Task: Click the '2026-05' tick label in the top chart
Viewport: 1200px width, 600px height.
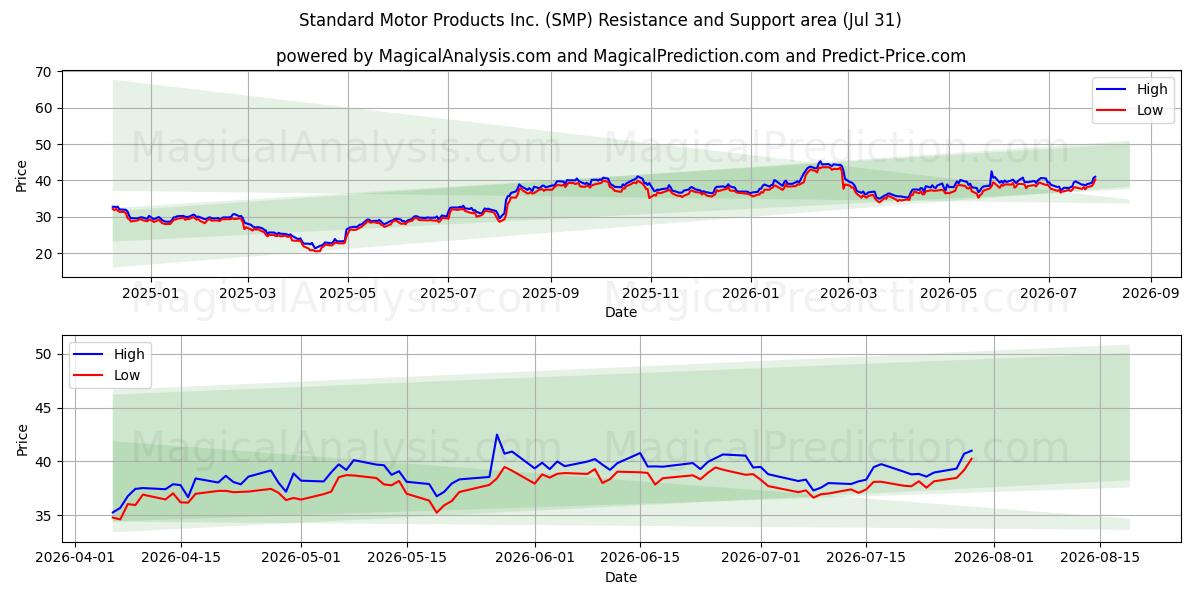Action: [x=948, y=295]
